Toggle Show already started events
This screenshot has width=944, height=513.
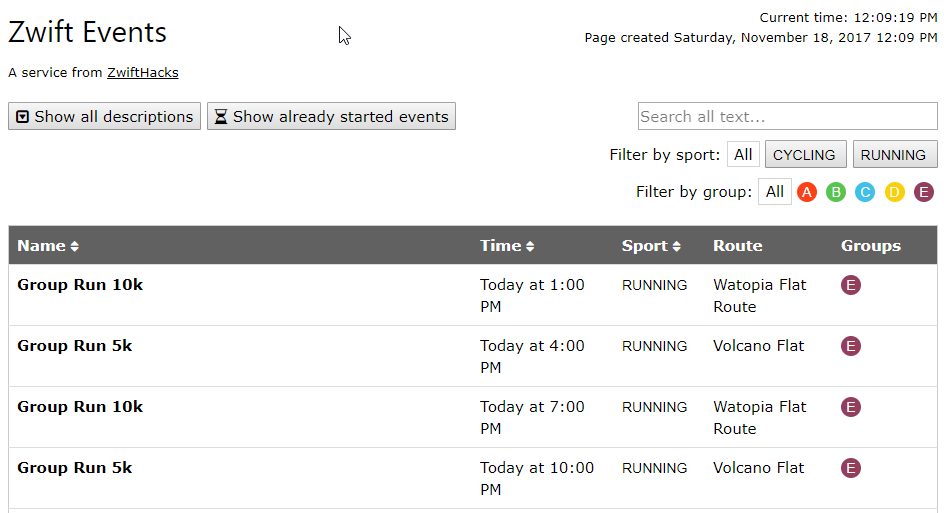[x=331, y=116]
